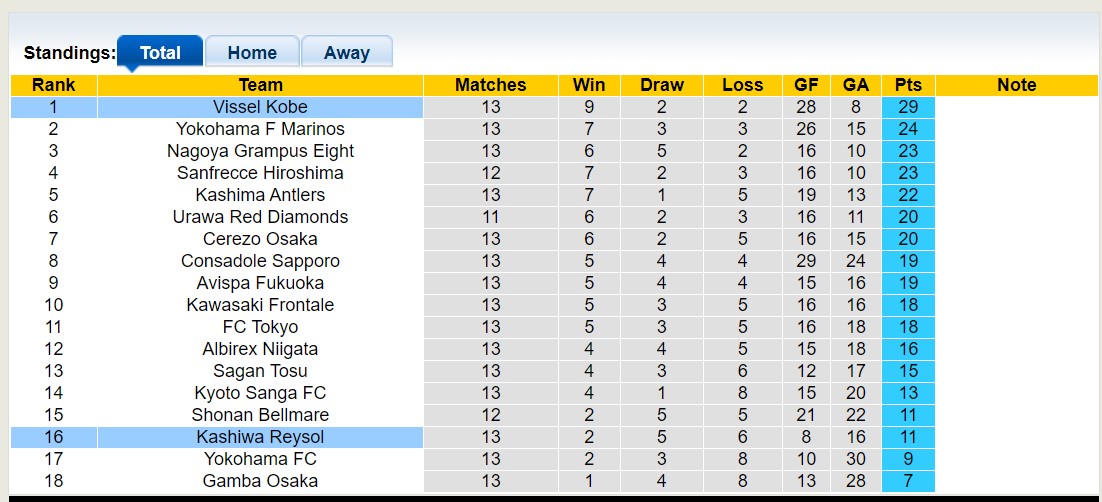Click the Pts column header
Image resolution: width=1102 pixels, height=502 pixels.
908,85
